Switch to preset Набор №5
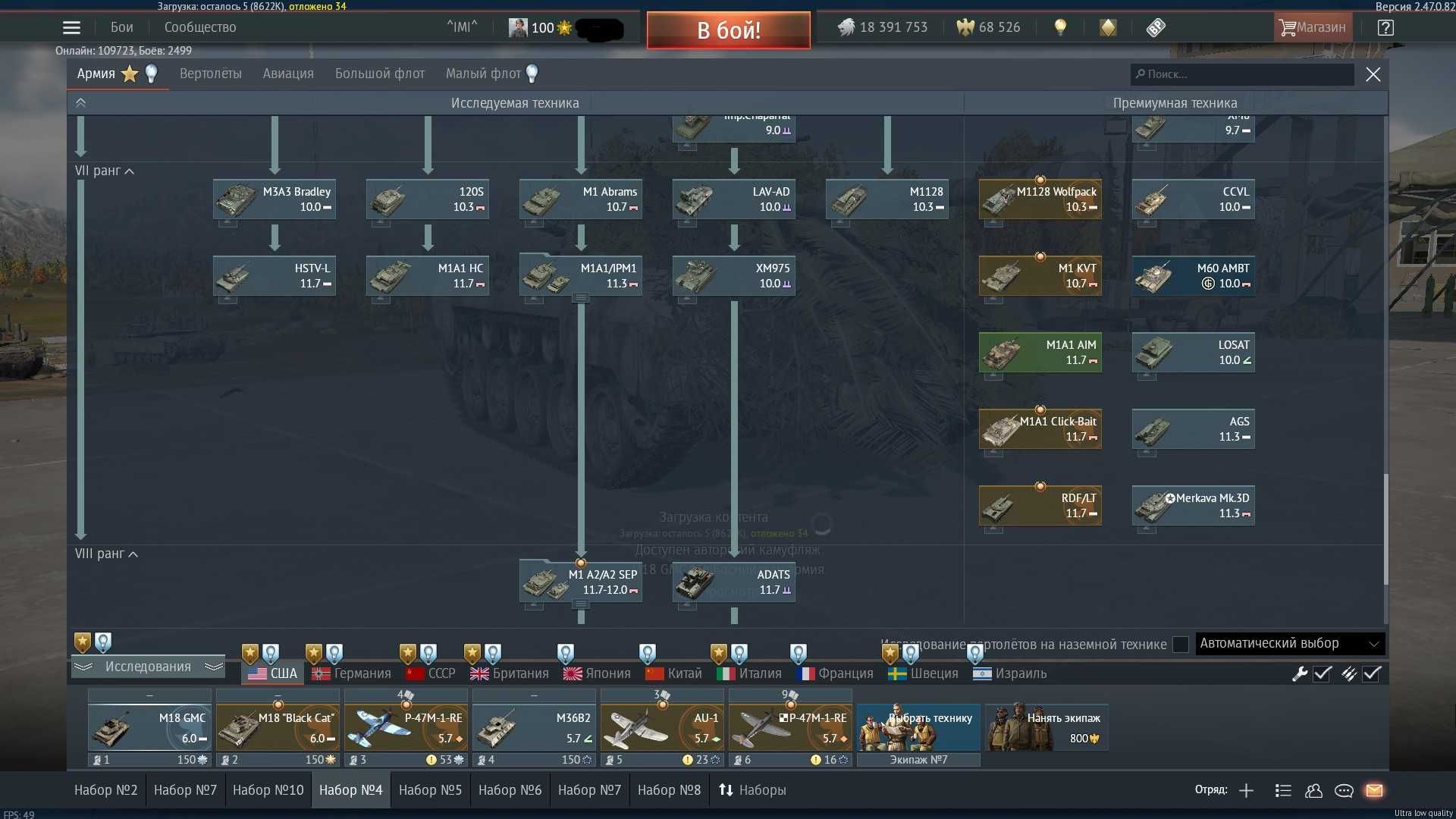Image resolution: width=1456 pixels, height=819 pixels. click(x=430, y=790)
